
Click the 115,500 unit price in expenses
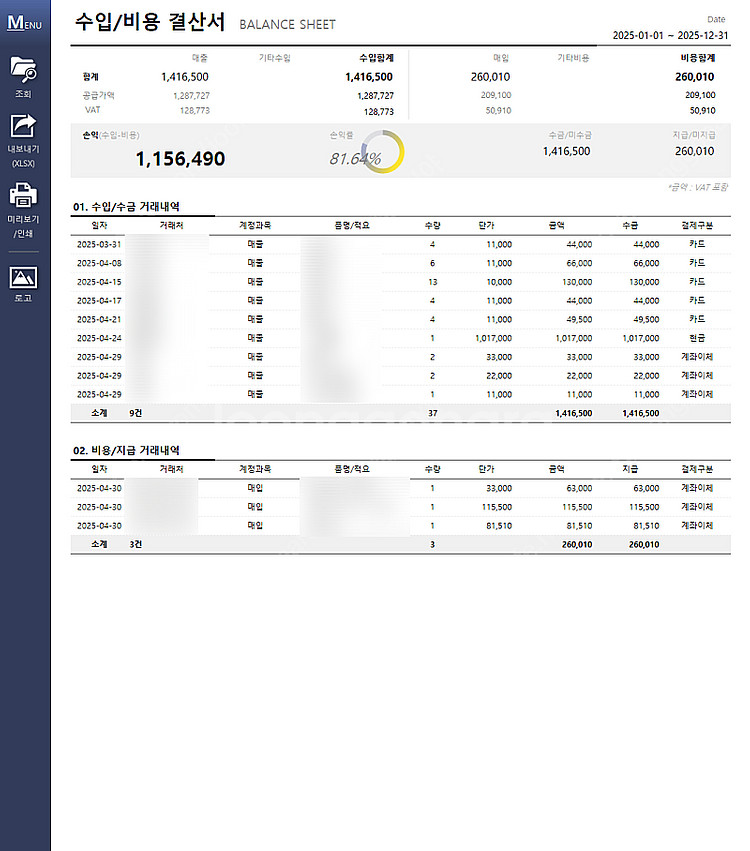[497, 507]
